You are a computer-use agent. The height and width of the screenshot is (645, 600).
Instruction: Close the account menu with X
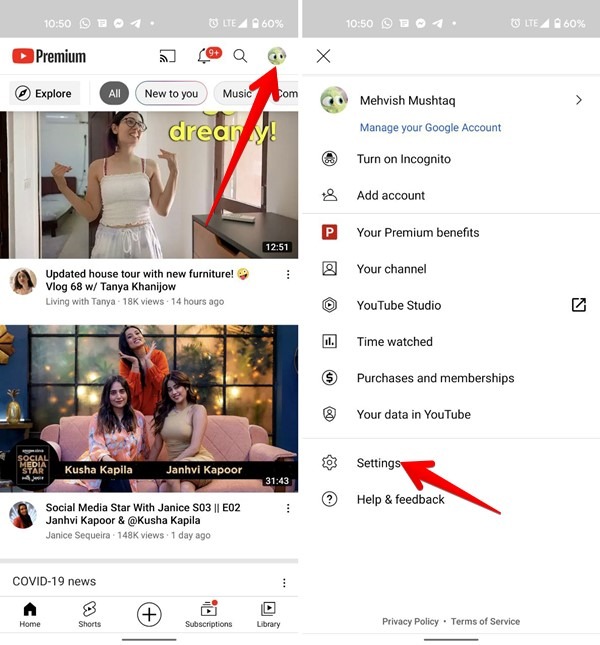pyautogui.click(x=324, y=56)
